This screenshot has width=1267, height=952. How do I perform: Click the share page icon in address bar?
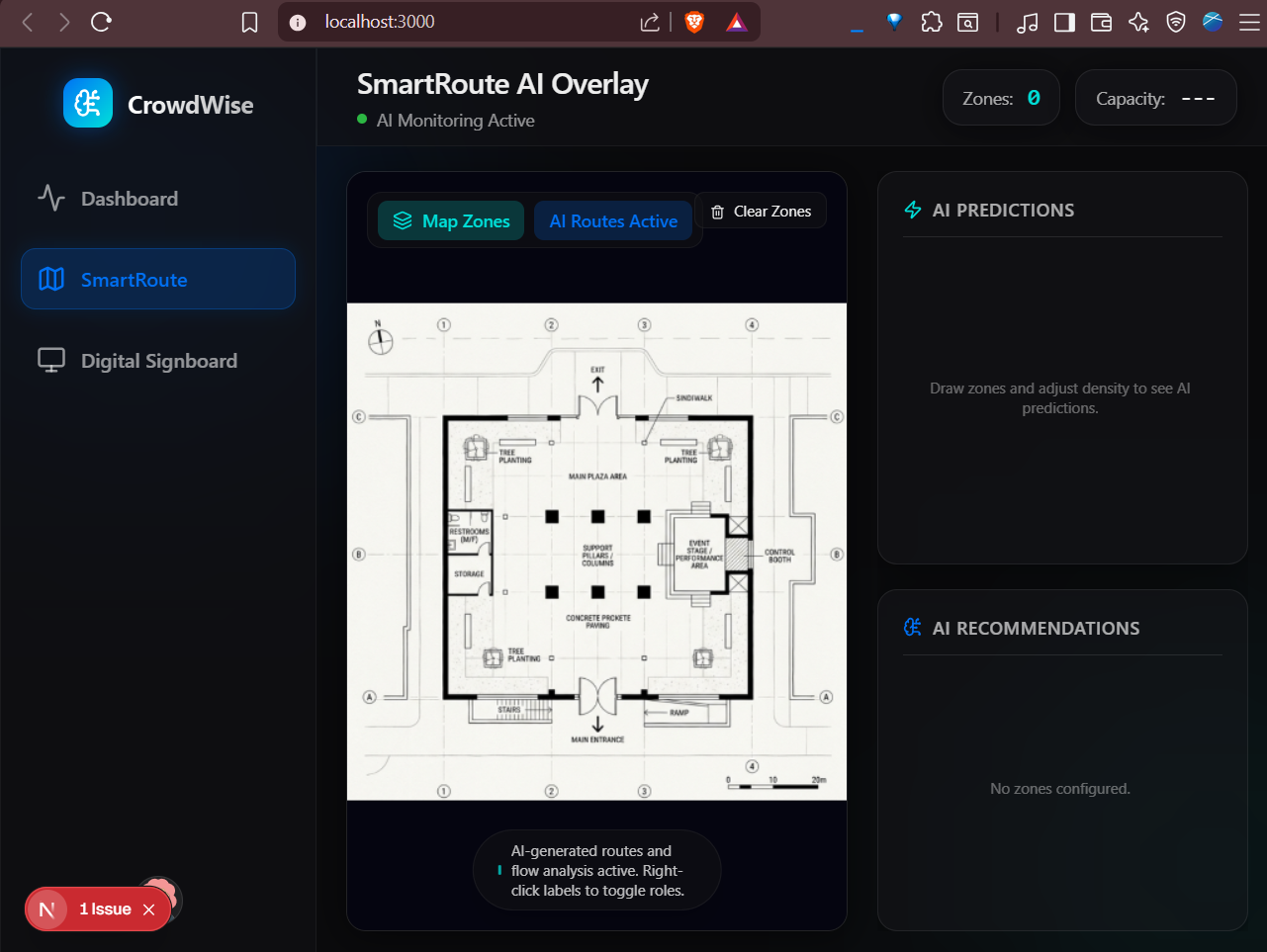pyautogui.click(x=650, y=22)
